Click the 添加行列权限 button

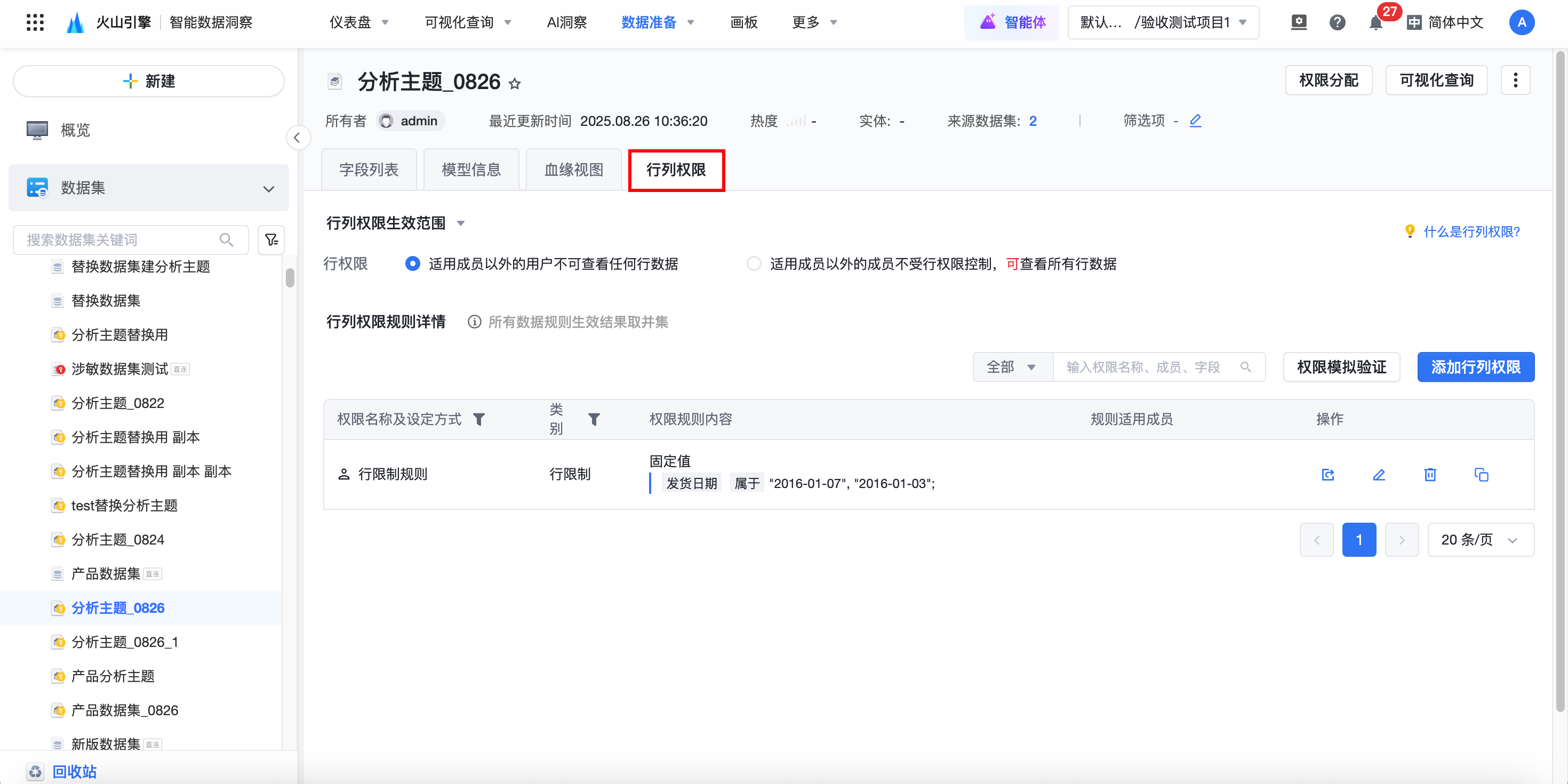click(x=1475, y=367)
